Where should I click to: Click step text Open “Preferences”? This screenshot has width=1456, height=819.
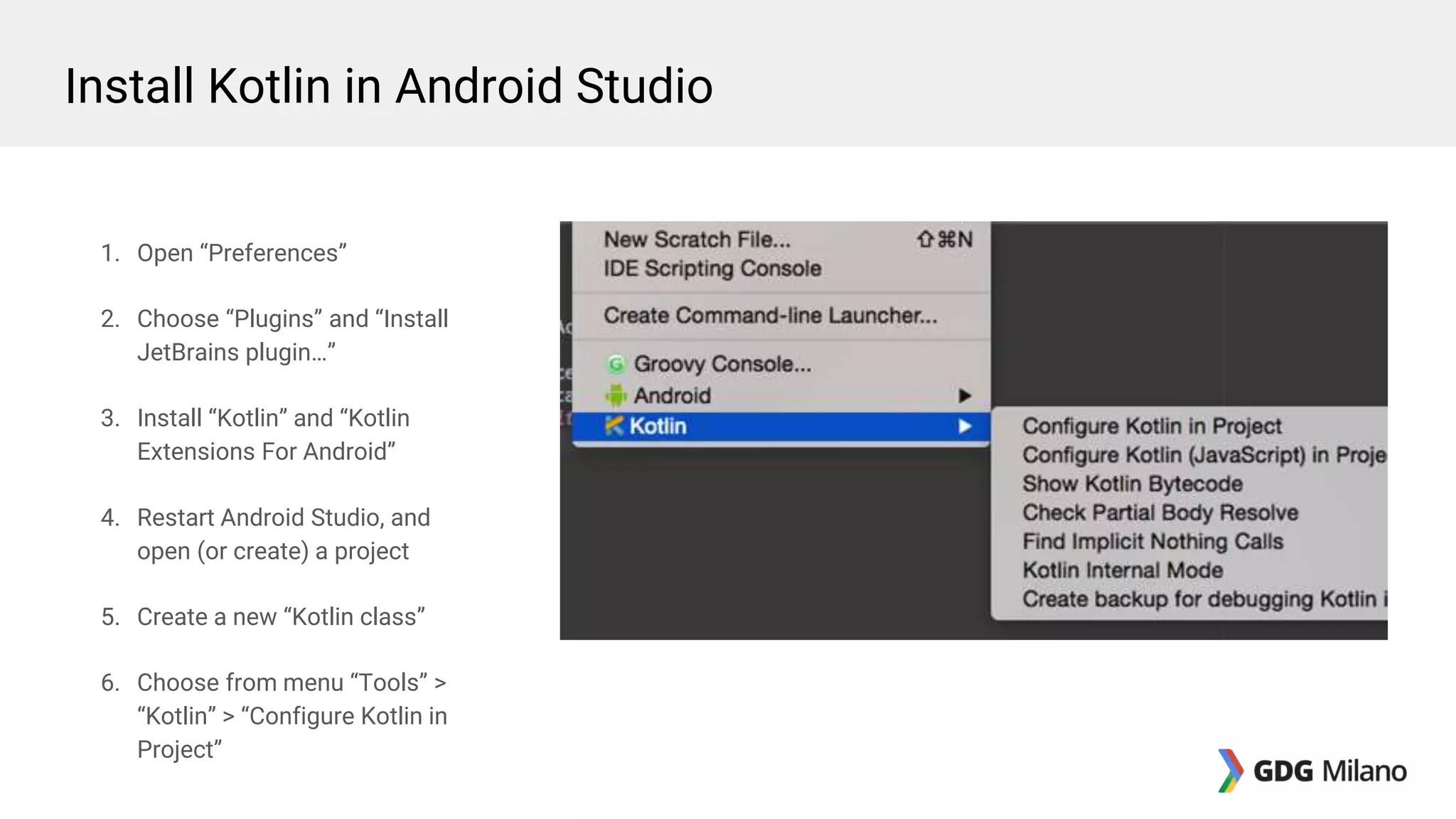[242, 253]
